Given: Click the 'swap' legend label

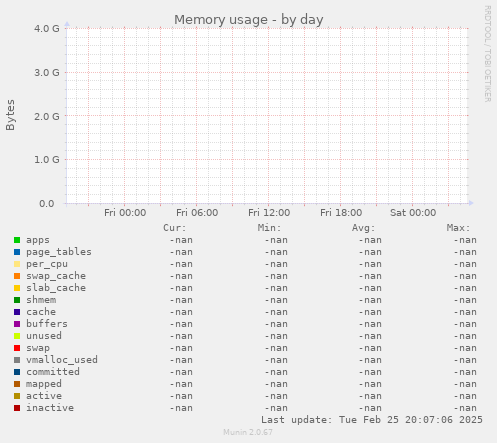Looking at the screenshot, I should click(x=38, y=348).
